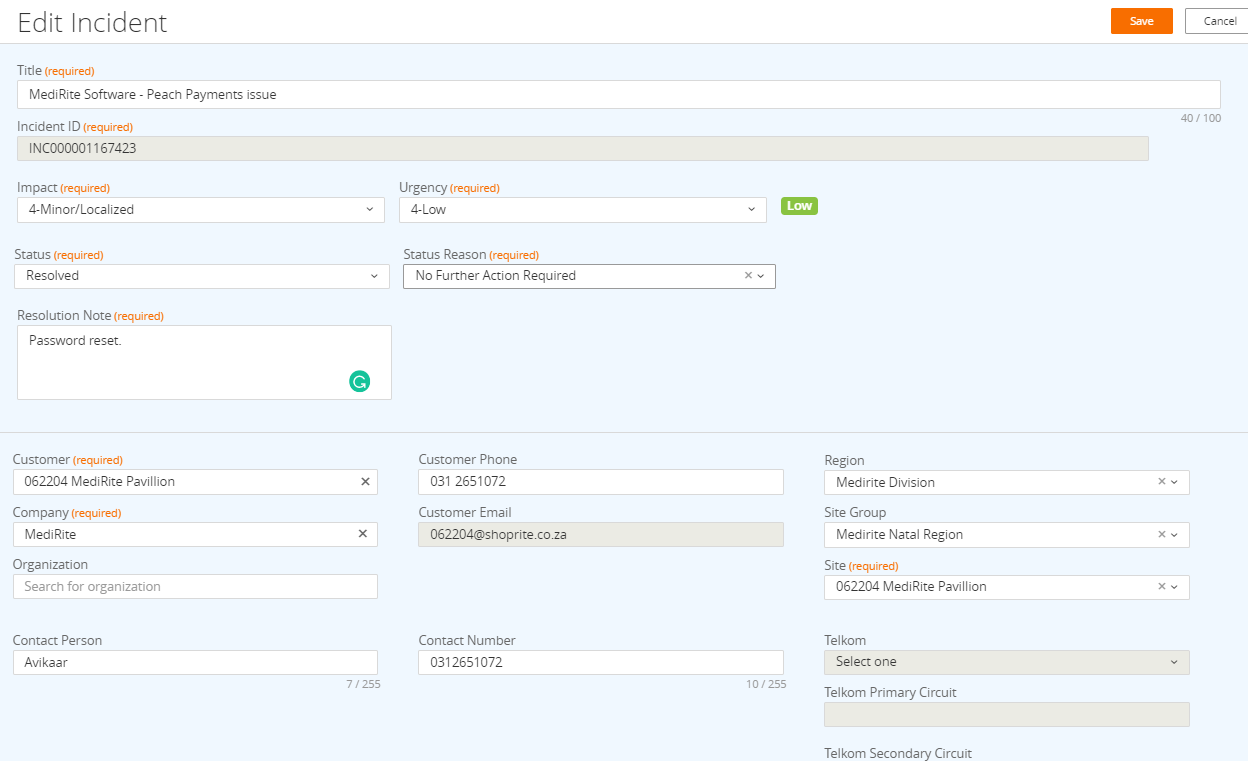Click the Telkom Secondary Circuit label

[x=898, y=753]
